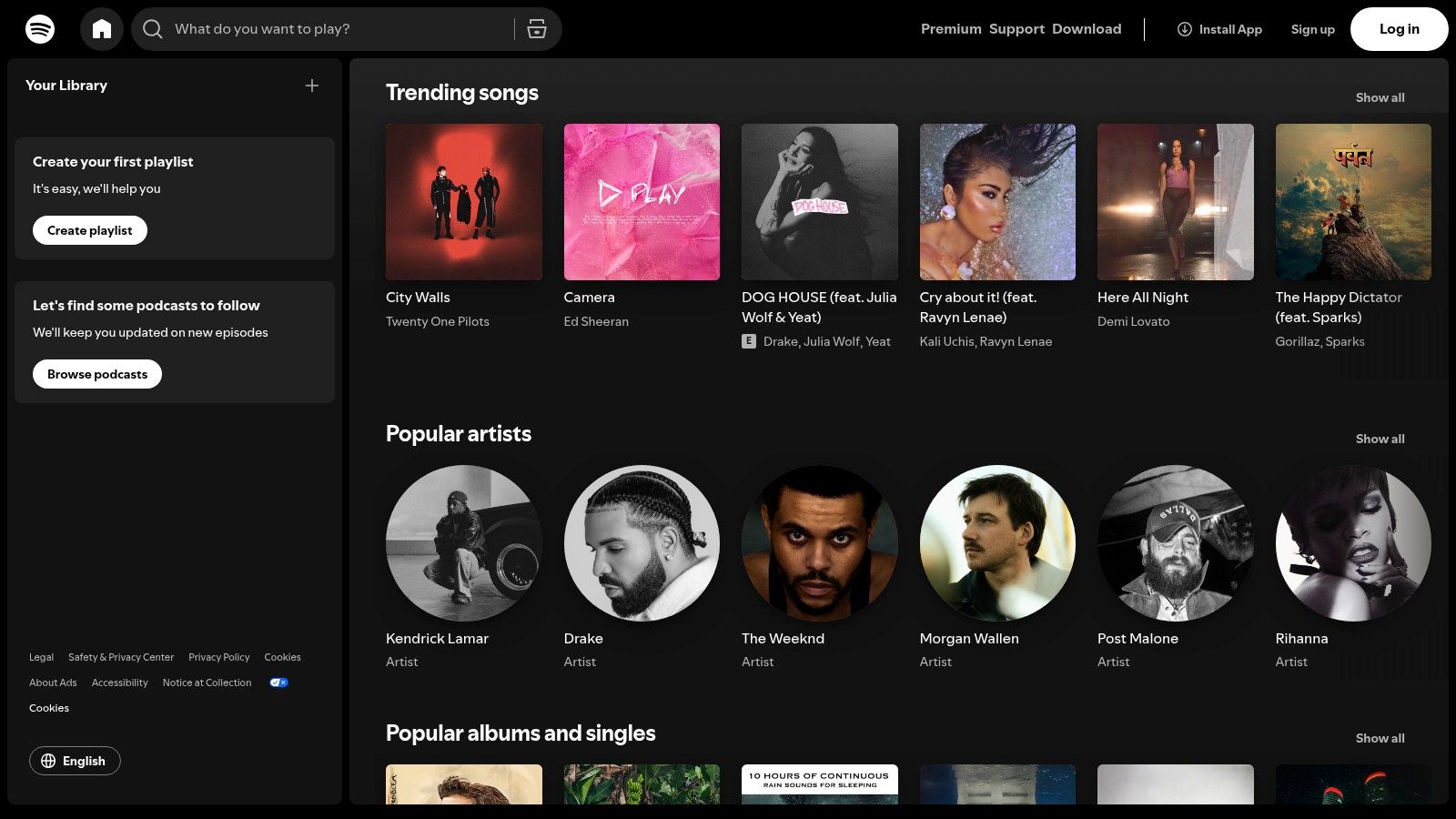Image resolution: width=1456 pixels, height=819 pixels.
Task: Click the search magnifier icon
Action: tap(153, 29)
